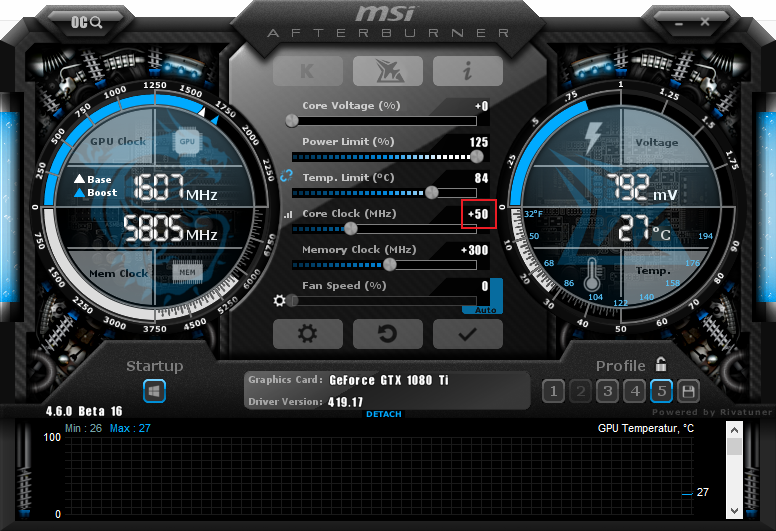Click fan speed gear settings icon
The height and width of the screenshot is (531, 776).
click(280, 300)
